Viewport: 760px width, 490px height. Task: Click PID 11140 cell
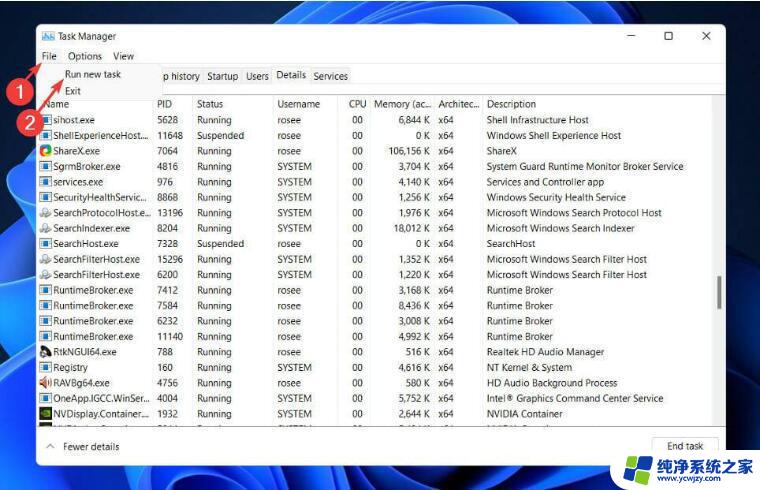[170, 336]
